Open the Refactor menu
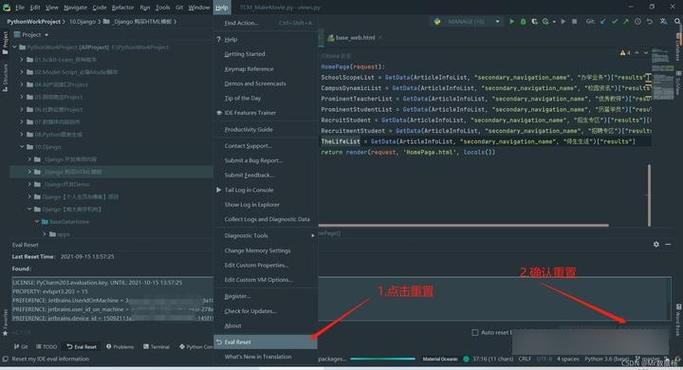This screenshot has height=370, width=683. pos(123,7)
